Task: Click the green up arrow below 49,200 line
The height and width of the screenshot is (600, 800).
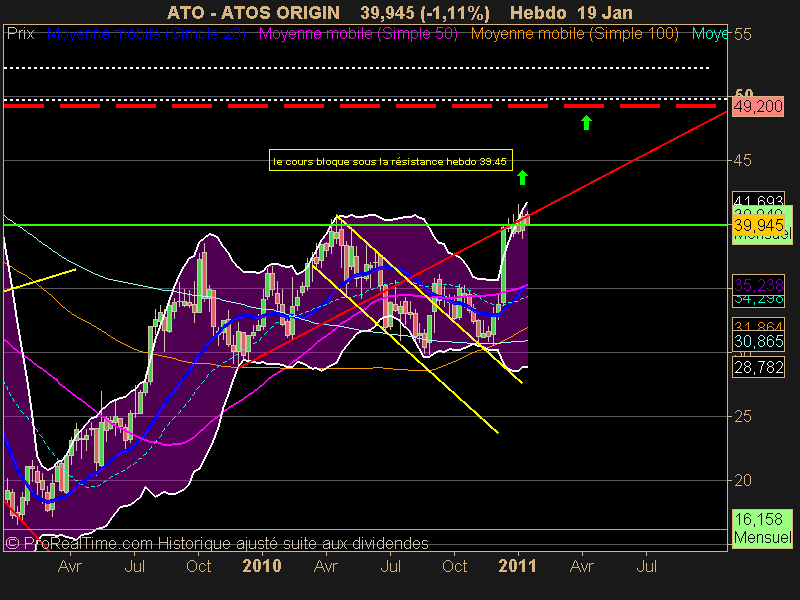Action: (x=586, y=122)
